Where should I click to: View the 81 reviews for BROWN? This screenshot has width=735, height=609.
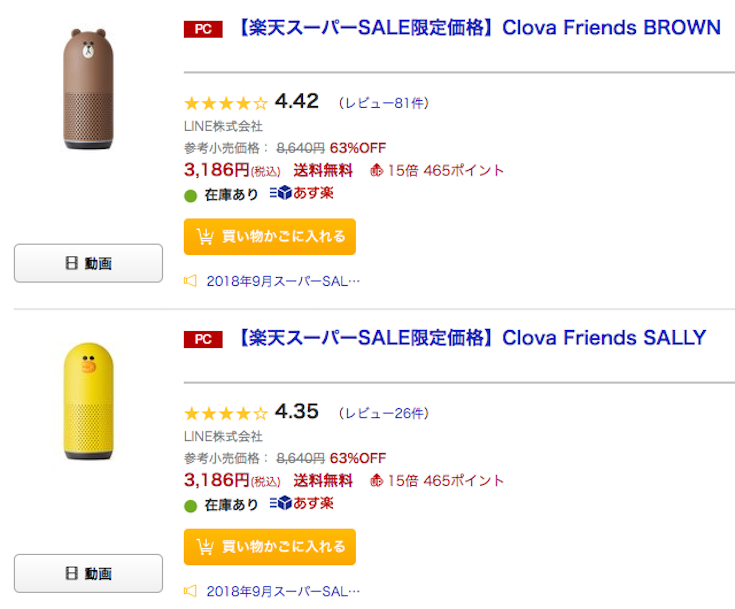coord(384,103)
